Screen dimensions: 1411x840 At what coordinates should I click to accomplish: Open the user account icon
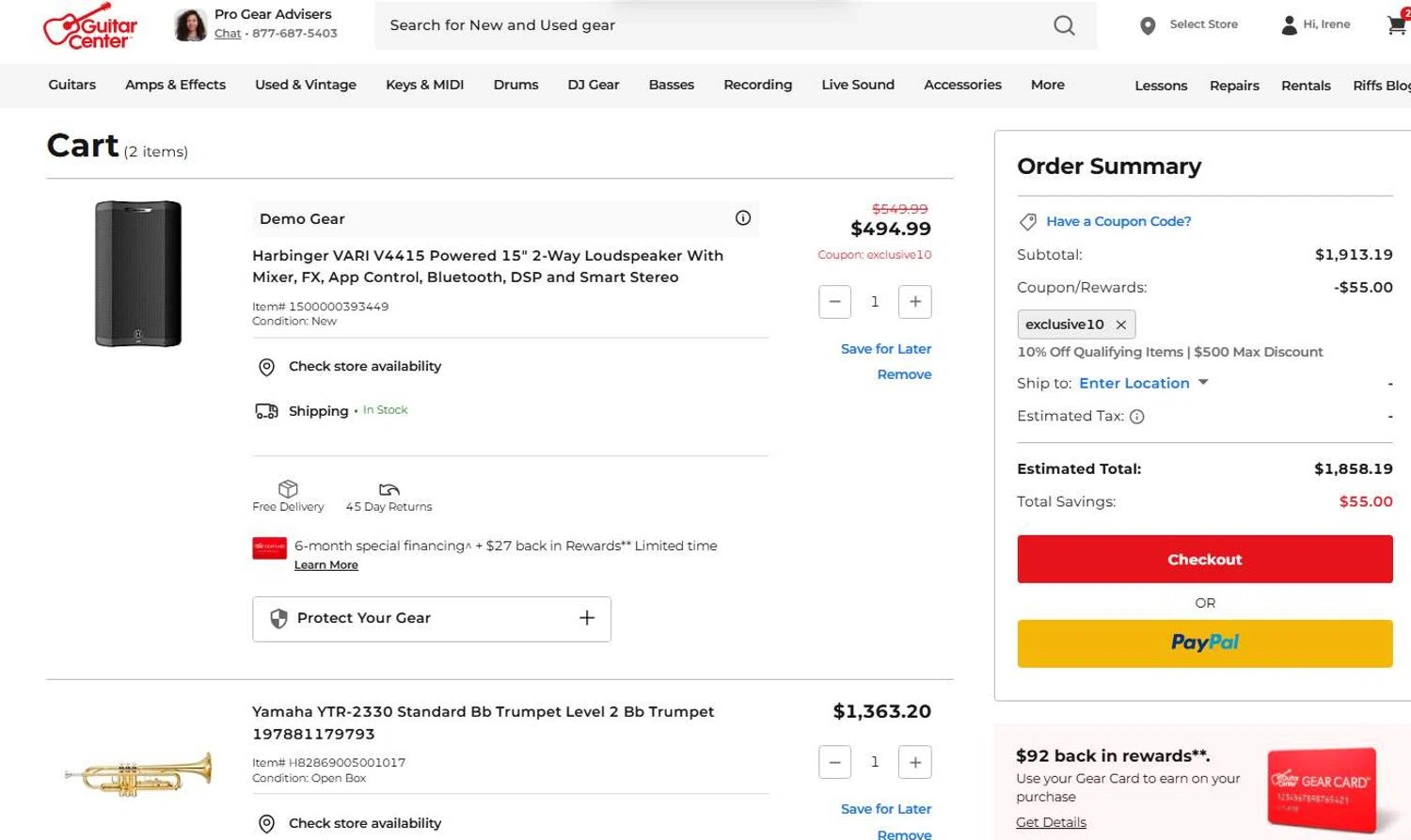point(1289,25)
